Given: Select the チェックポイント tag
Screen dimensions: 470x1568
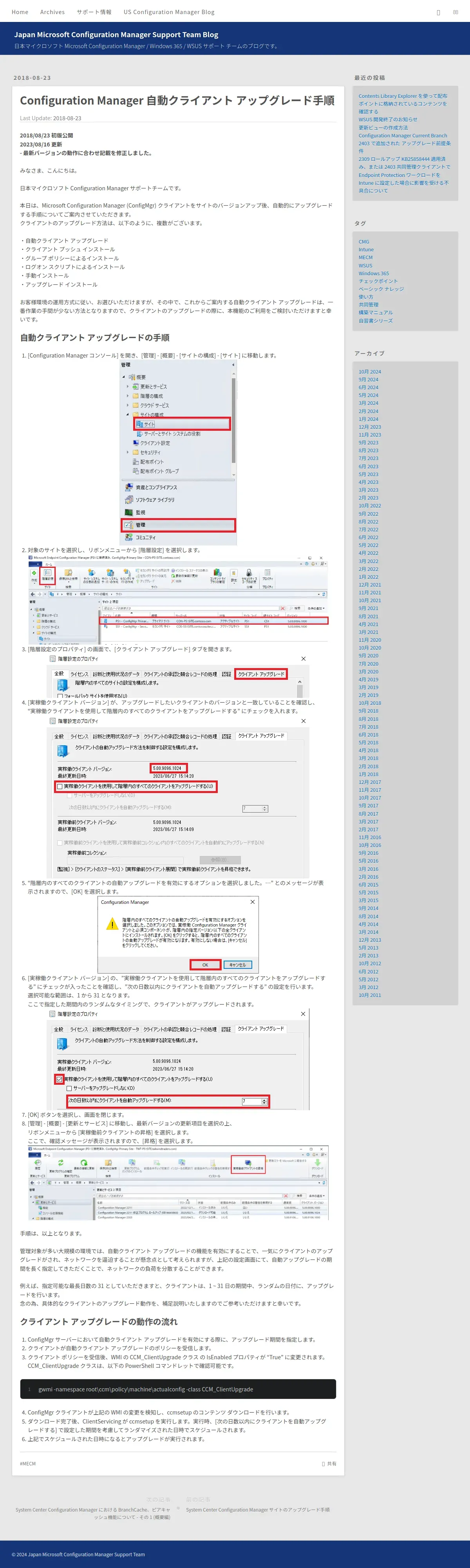Looking at the screenshot, I should (378, 281).
